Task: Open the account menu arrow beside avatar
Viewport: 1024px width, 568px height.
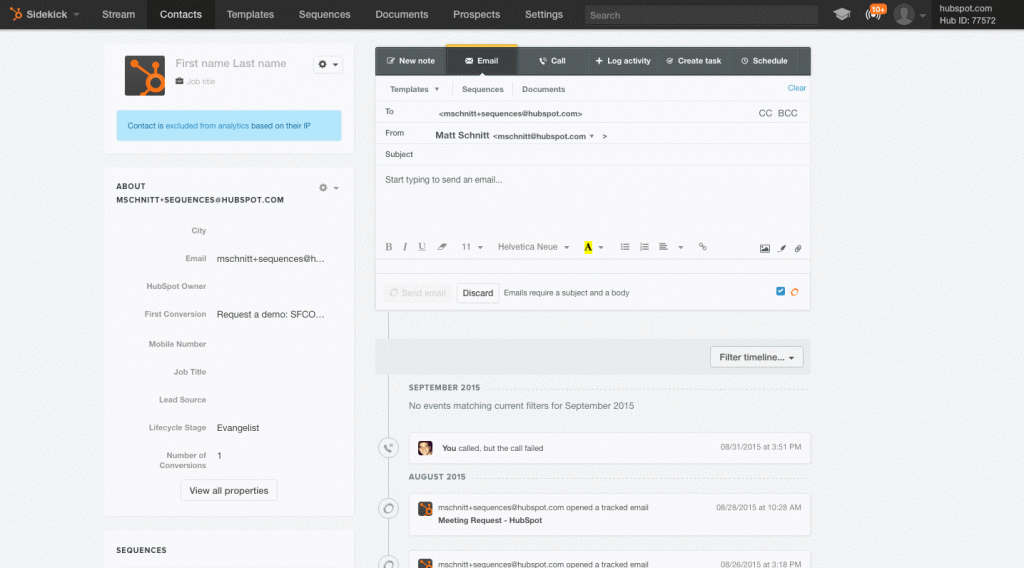Action: 922,15
